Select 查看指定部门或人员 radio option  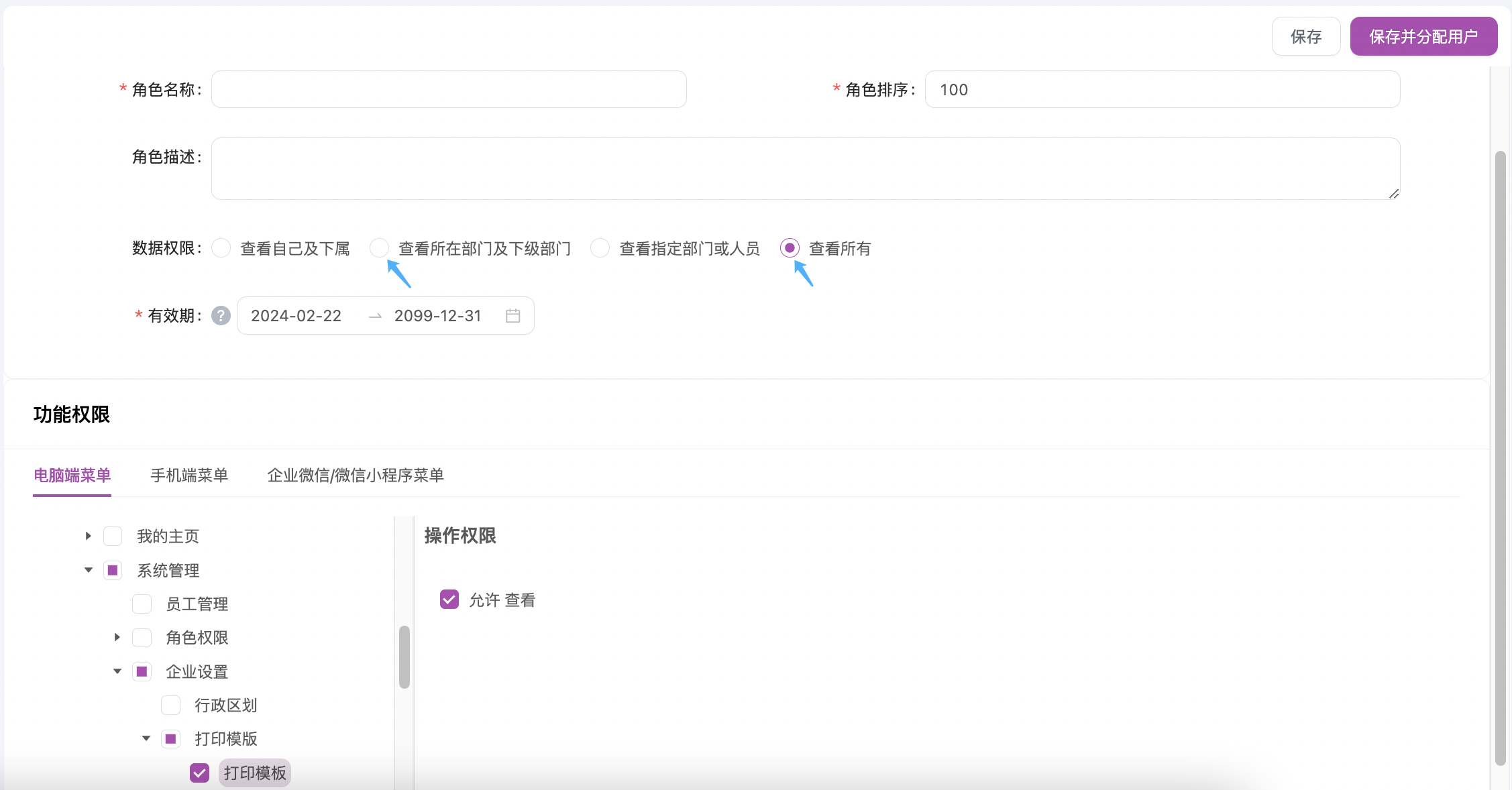(600, 248)
